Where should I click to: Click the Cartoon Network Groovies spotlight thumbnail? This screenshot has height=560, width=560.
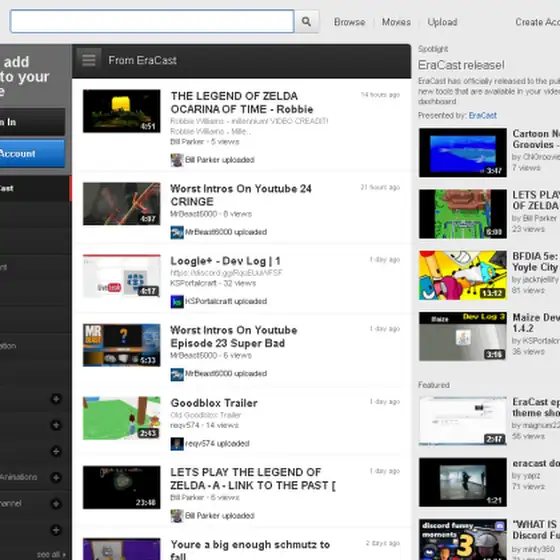coord(463,152)
